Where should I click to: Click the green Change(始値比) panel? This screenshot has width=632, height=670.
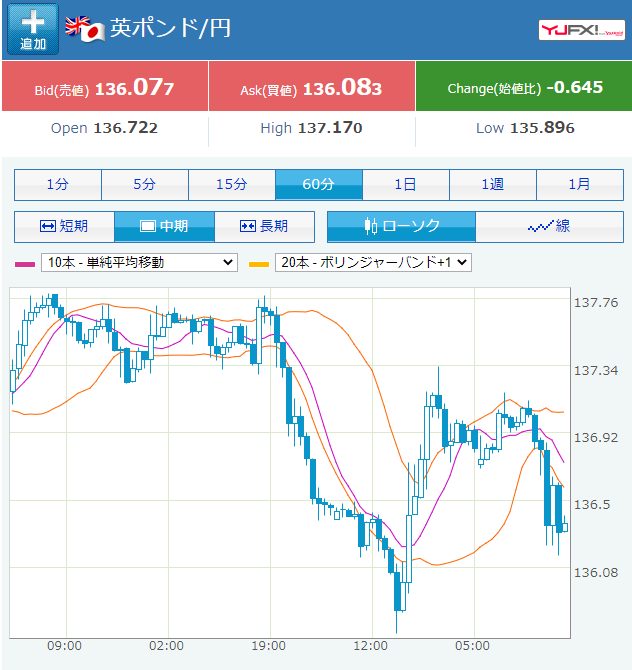pos(524,87)
